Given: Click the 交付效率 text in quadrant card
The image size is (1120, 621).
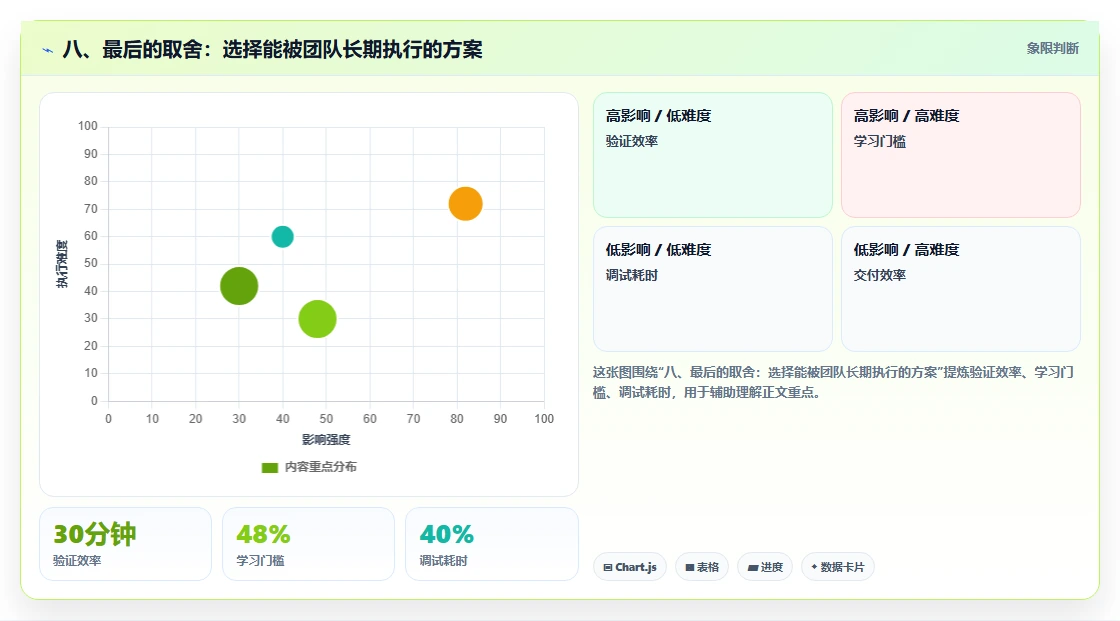Looking at the screenshot, I should [880, 275].
